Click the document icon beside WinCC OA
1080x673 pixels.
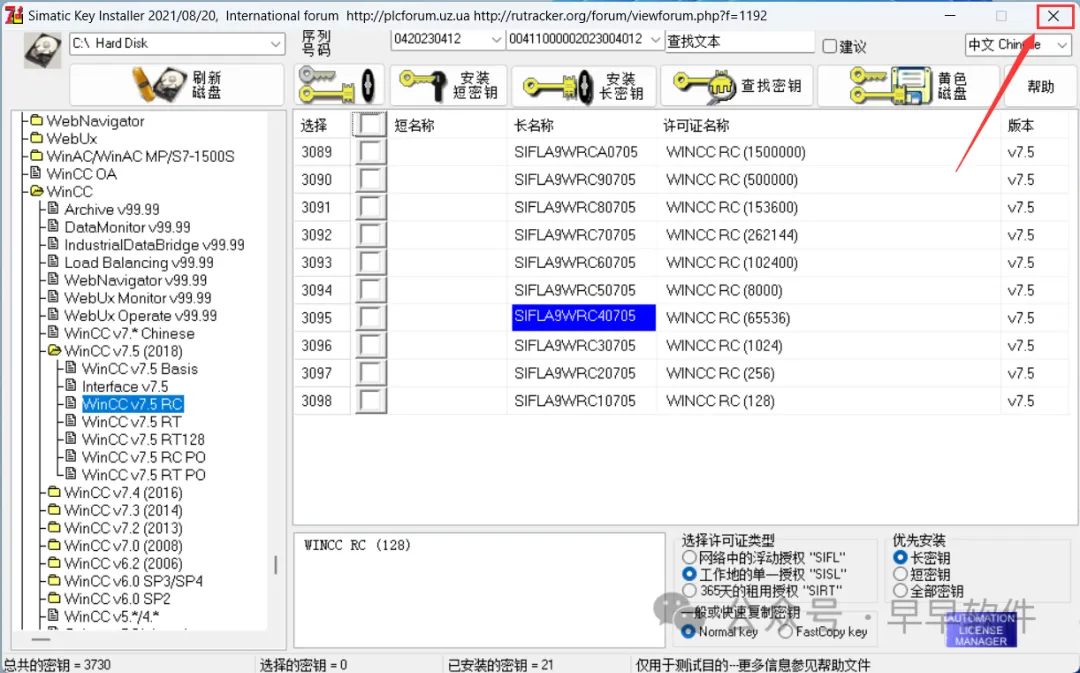click(36, 174)
